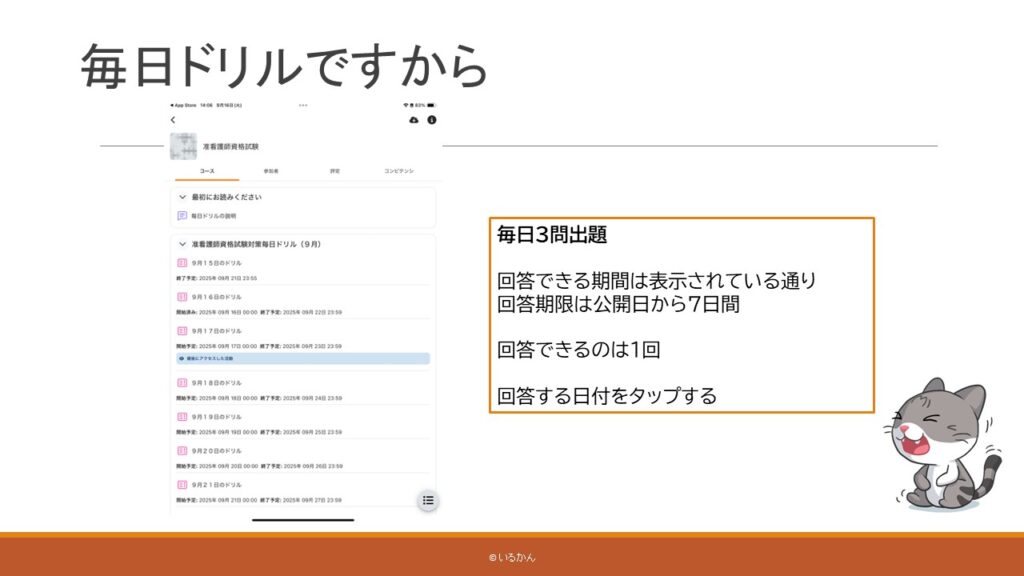Tap the quiz icon for 9月21日のドリル

(182, 485)
